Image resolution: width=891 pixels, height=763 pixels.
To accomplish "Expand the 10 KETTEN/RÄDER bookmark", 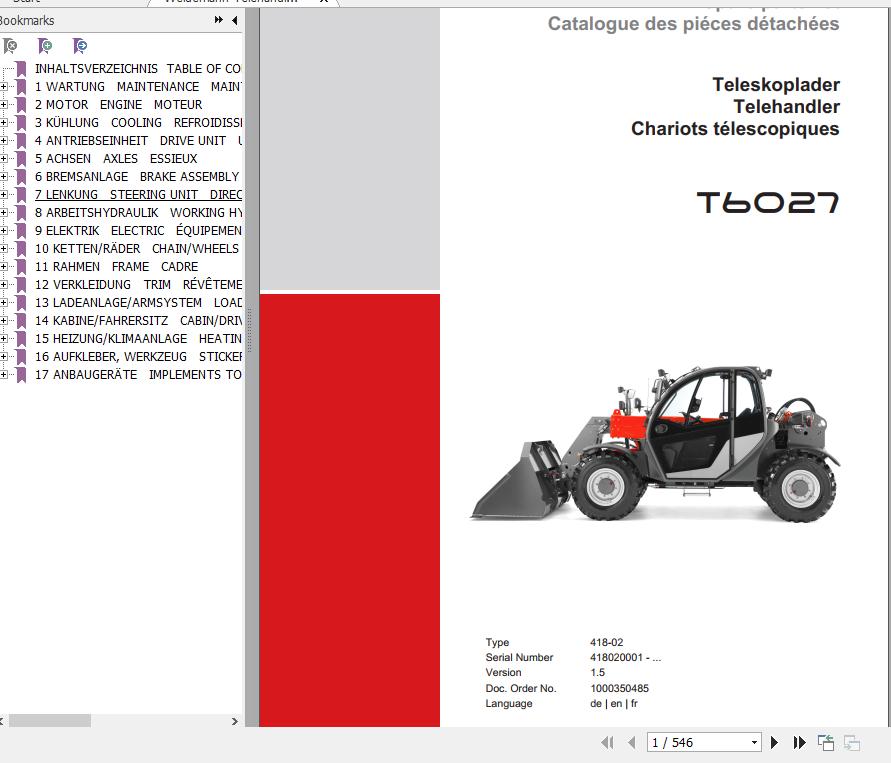I will click(x=3, y=248).
